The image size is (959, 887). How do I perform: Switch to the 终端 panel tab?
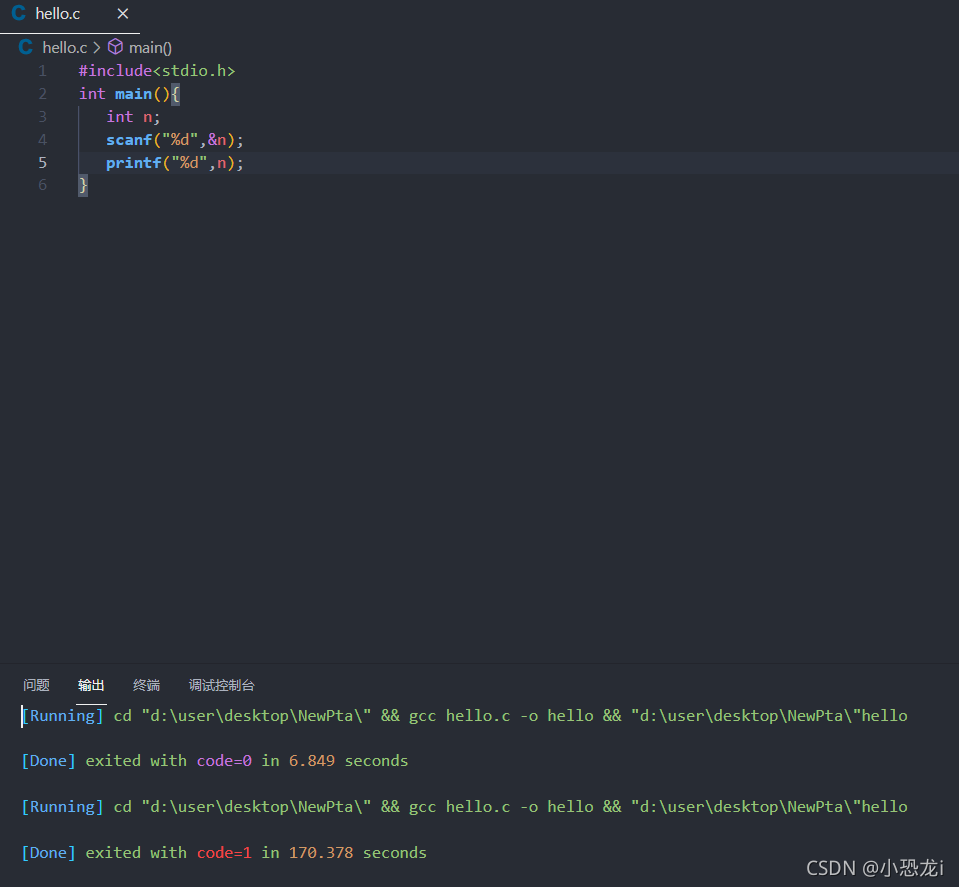point(145,685)
